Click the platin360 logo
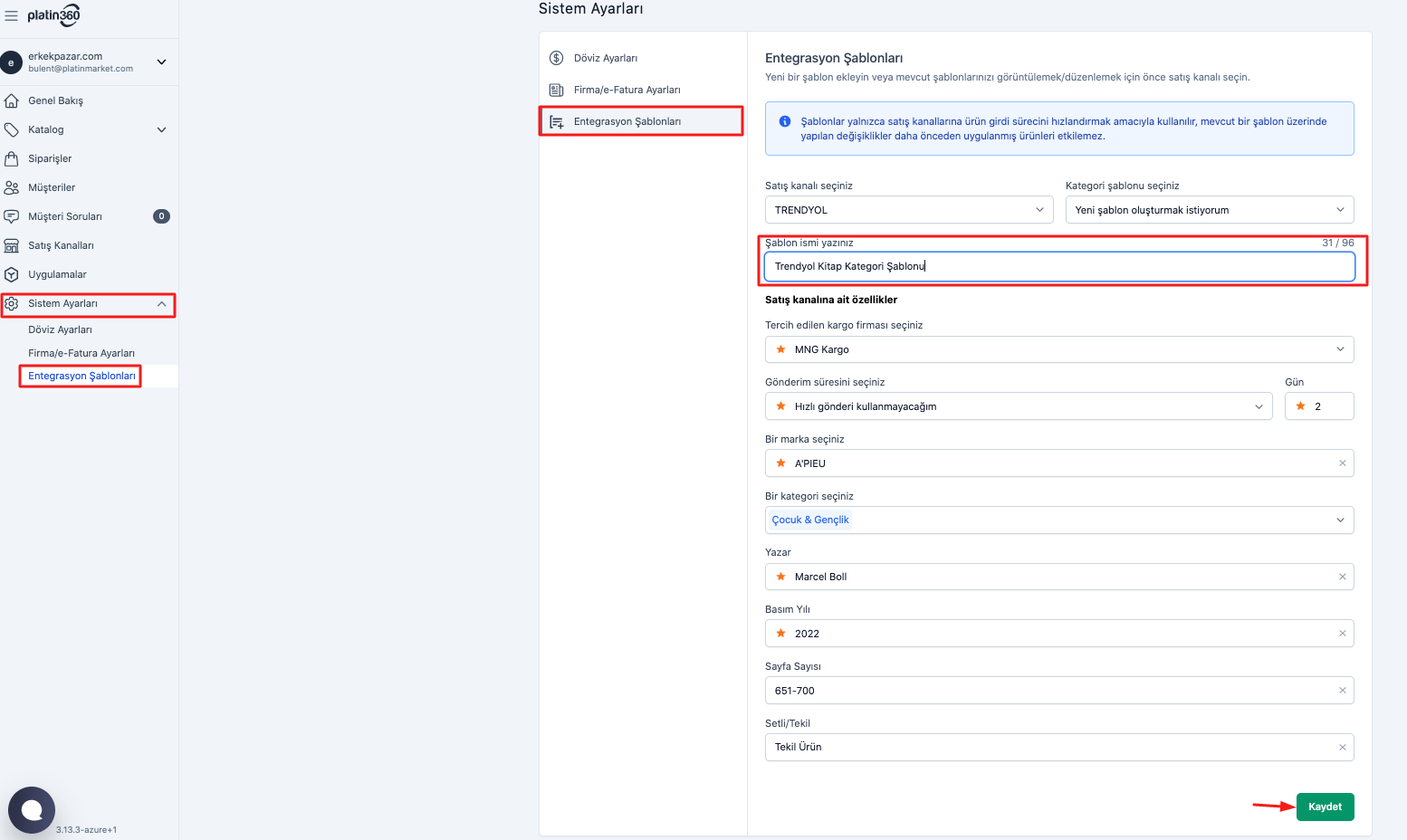 [53, 14]
